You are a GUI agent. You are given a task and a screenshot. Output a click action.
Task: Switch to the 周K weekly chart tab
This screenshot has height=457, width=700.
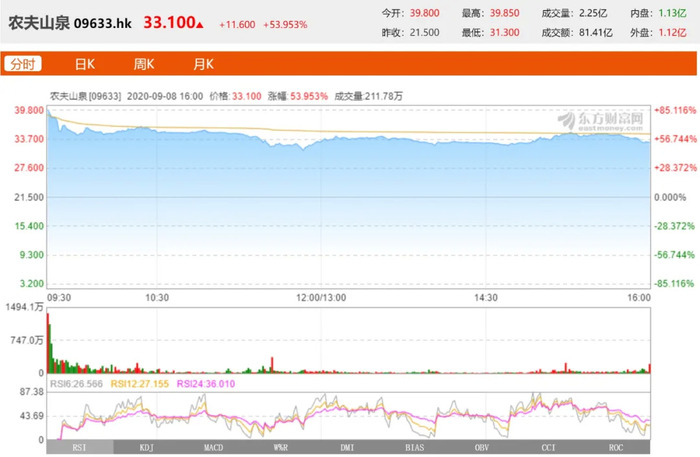[144, 64]
